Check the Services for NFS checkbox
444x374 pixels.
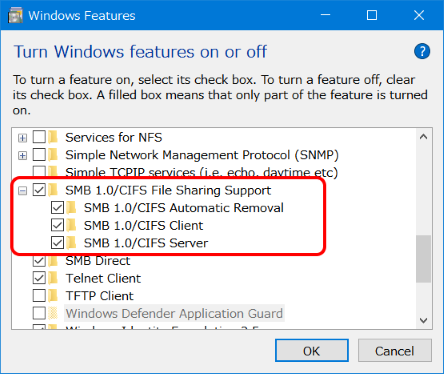(39, 137)
